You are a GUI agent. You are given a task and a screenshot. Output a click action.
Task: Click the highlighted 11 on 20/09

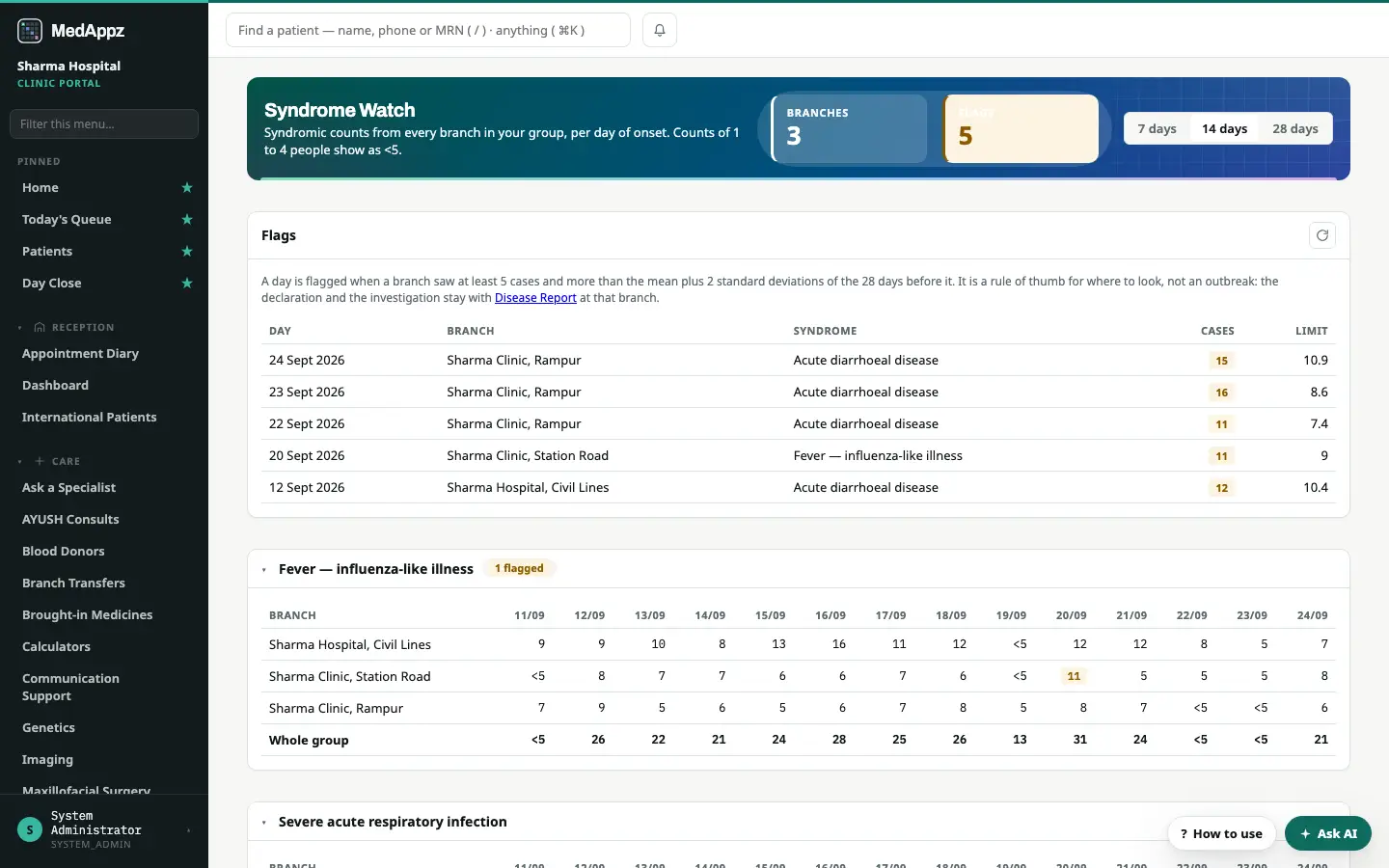(1074, 676)
